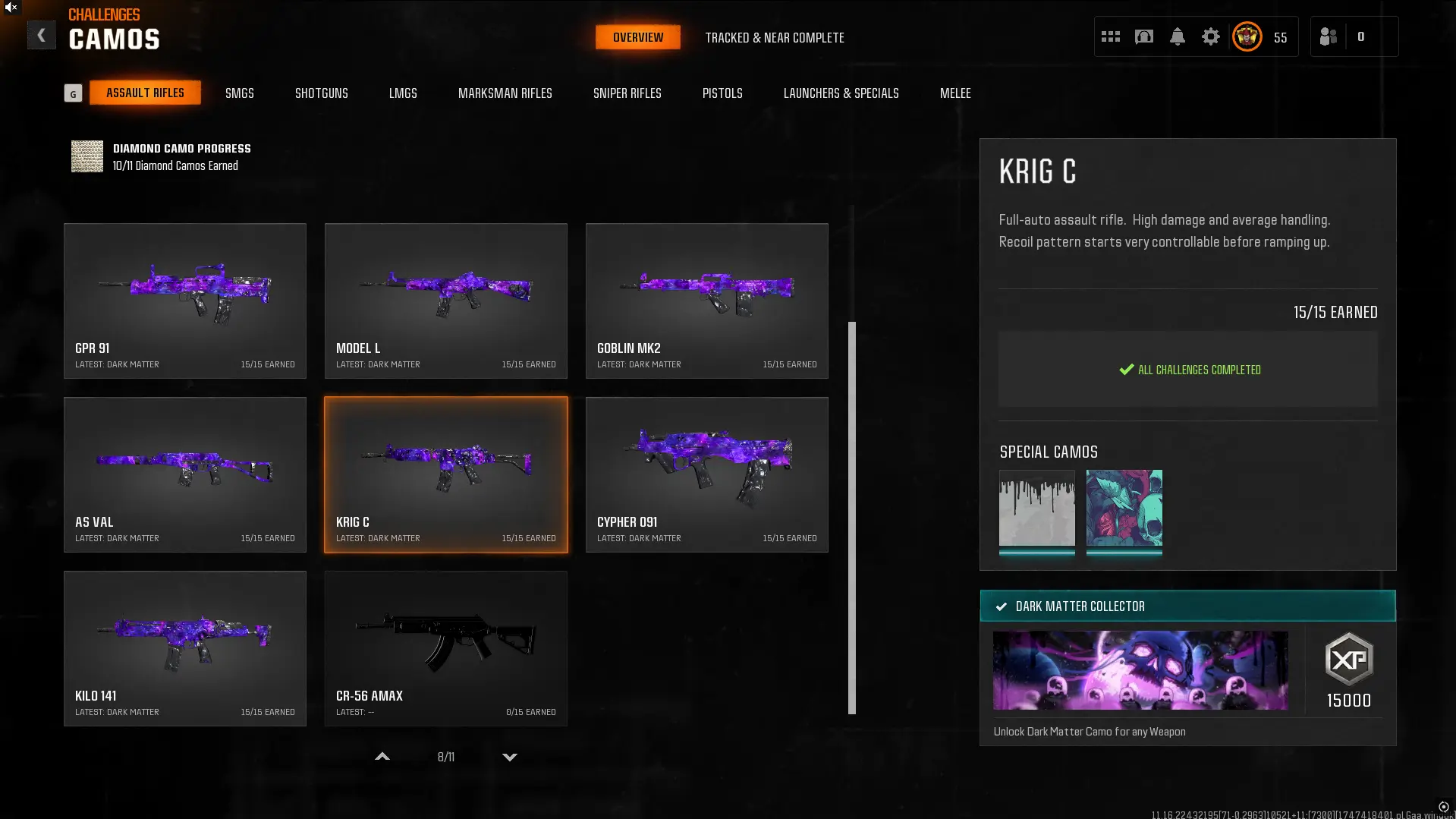Click the Overview button
The height and width of the screenshot is (819, 1456).
(x=638, y=37)
